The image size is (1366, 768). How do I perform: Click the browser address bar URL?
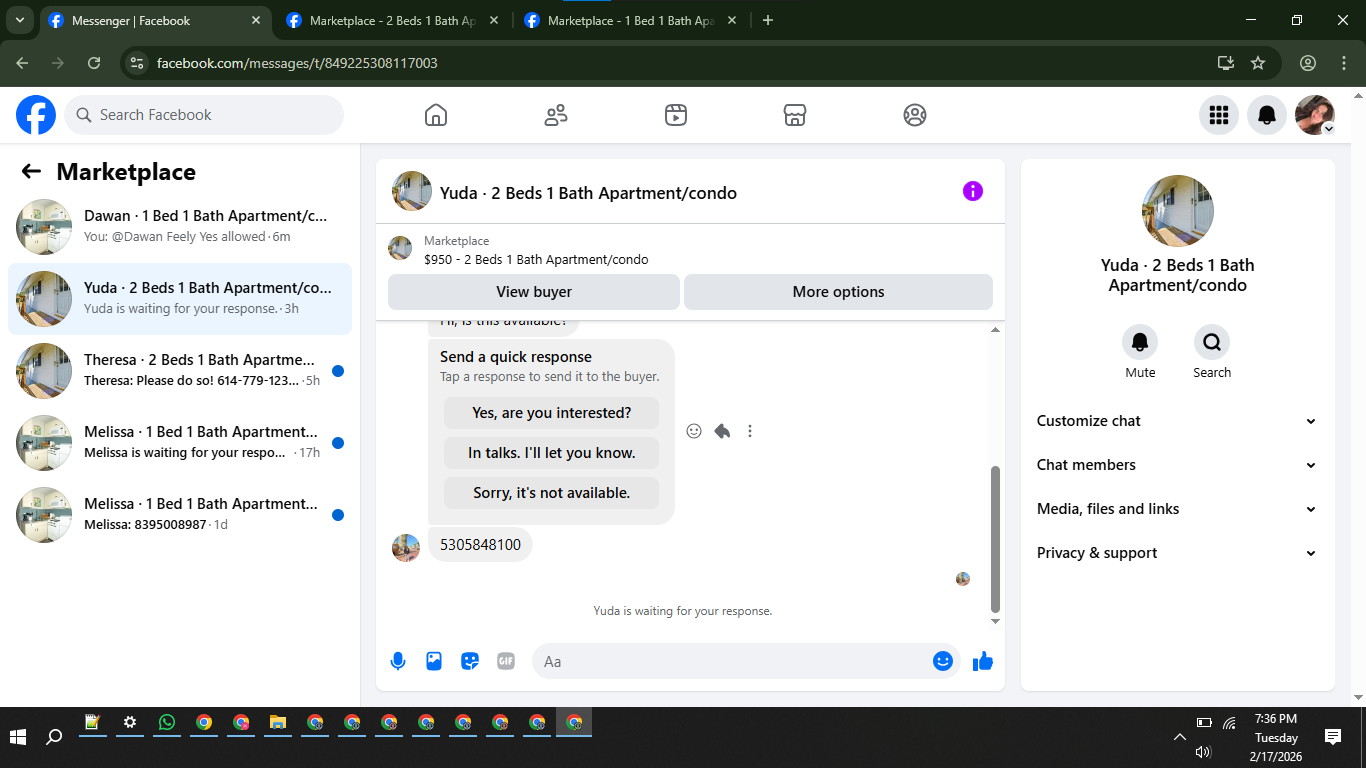coord(297,63)
